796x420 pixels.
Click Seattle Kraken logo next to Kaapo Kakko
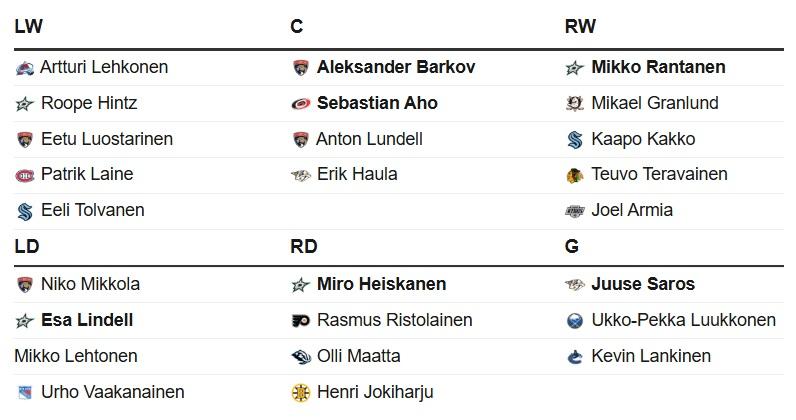coord(575,140)
